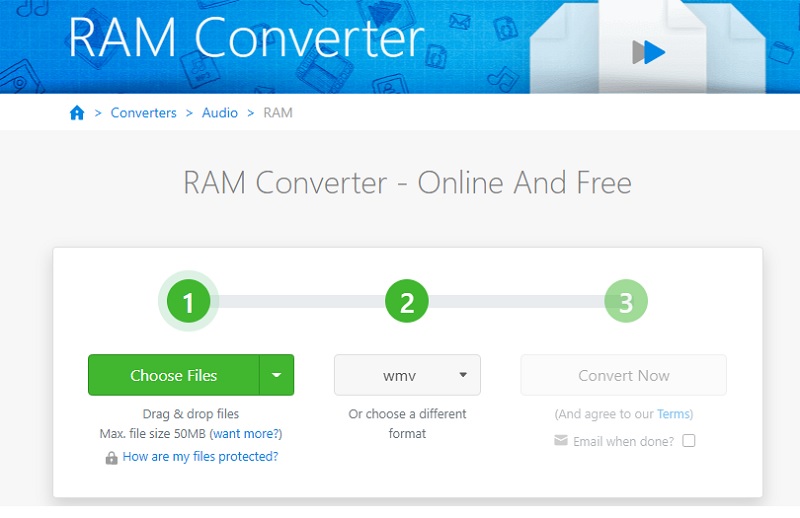Screen dimensions: 800x518
Task: Click the padlock icon beside file protection
Action: coord(112,457)
